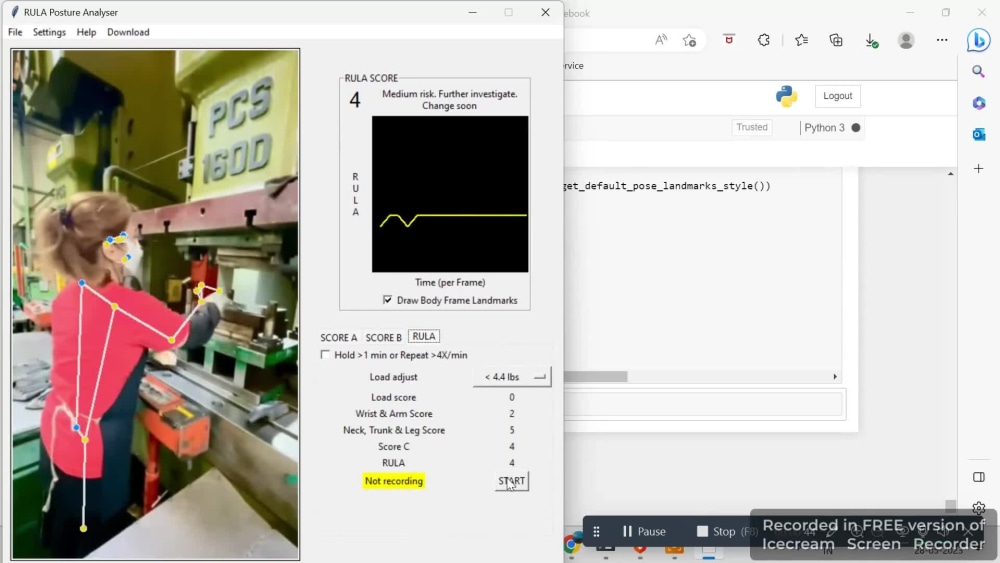Toggle Draw Body Frame Landmarks checkbox
This screenshot has width=1000, height=563.
(x=387, y=300)
